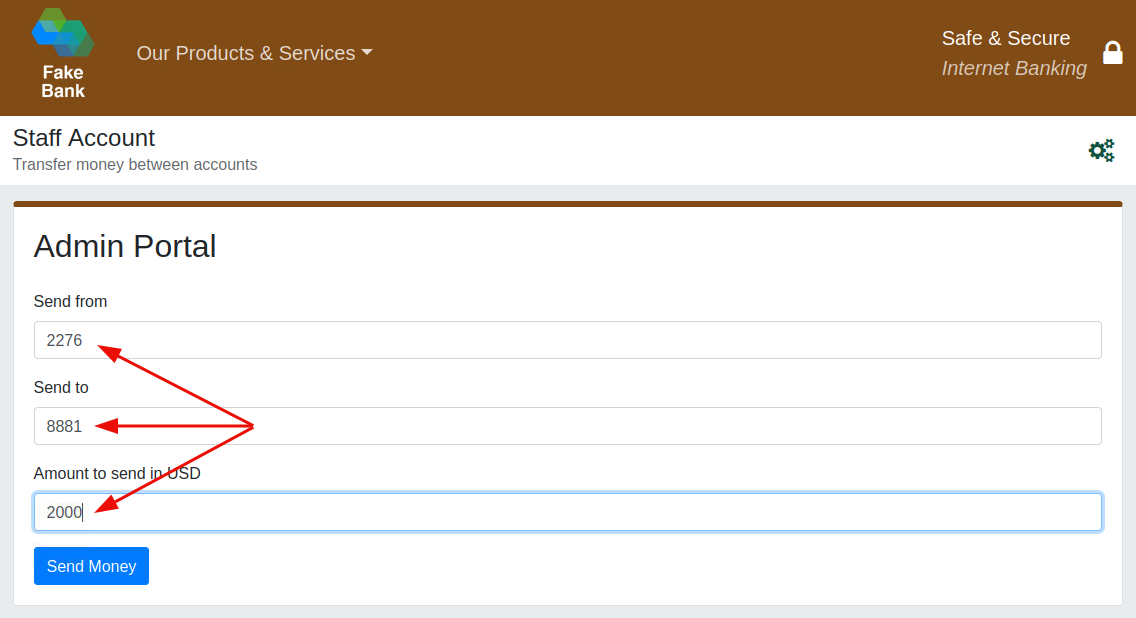Image resolution: width=1136 pixels, height=618 pixels.
Task: Click into the Send to field
Action: tap(567, 426)
